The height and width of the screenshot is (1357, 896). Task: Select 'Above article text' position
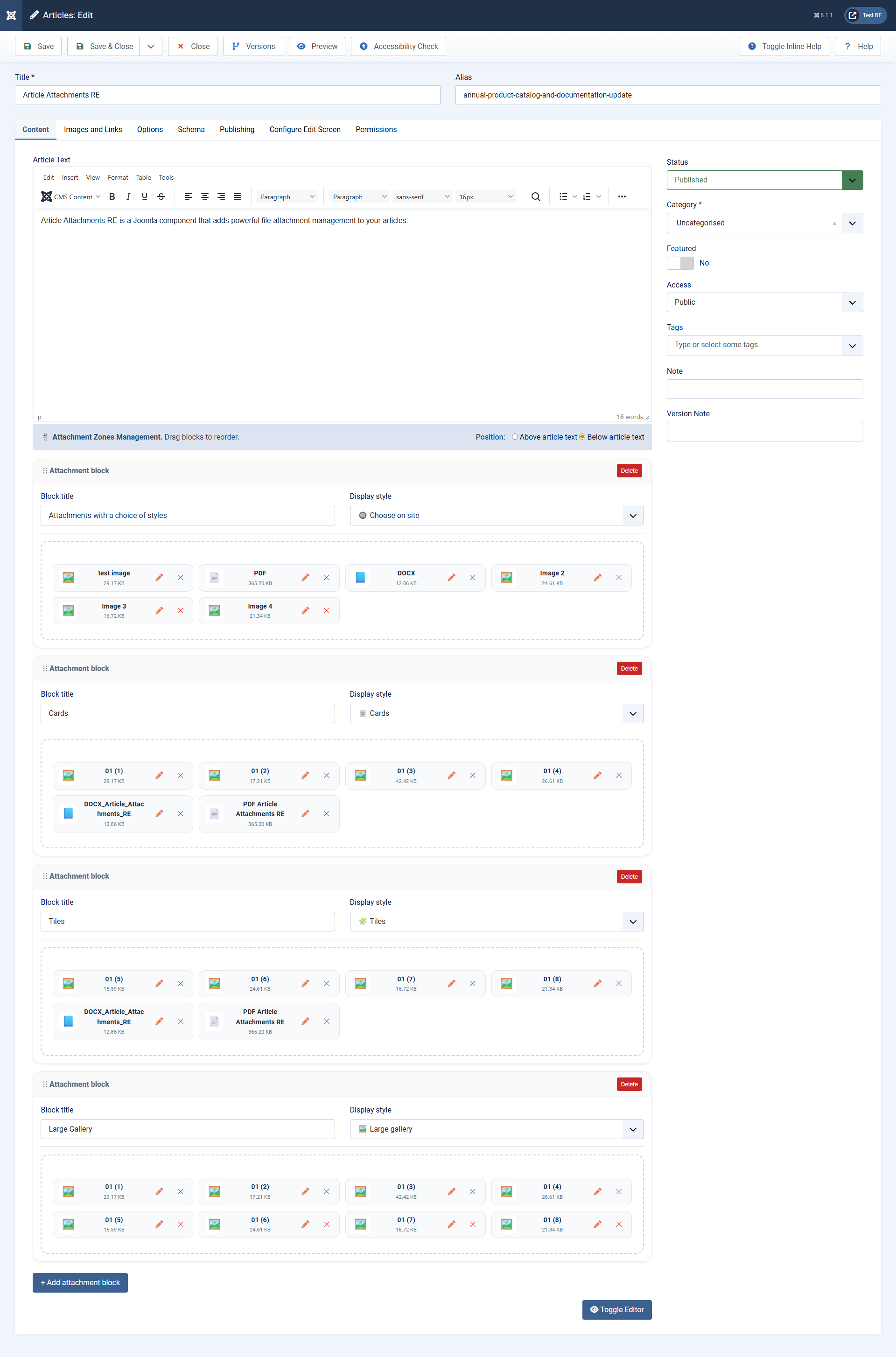(x=515, y=436)
